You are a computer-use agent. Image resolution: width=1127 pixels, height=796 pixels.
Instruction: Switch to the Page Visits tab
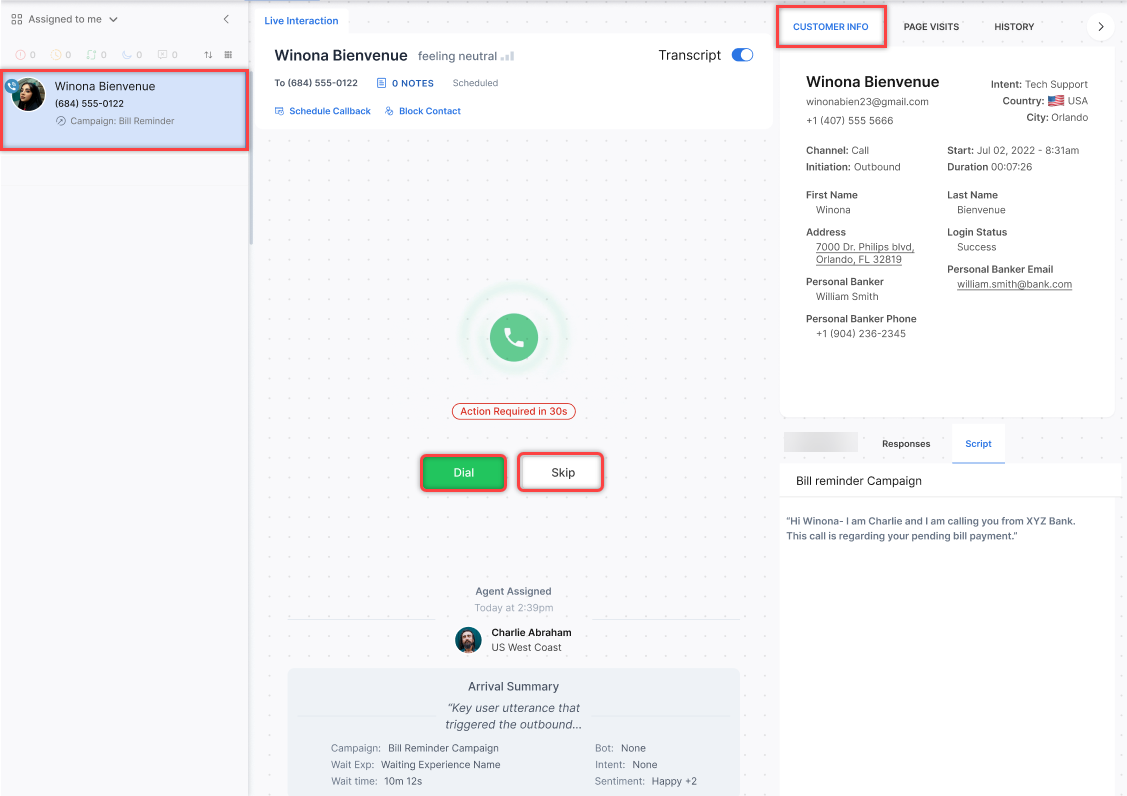930,27
